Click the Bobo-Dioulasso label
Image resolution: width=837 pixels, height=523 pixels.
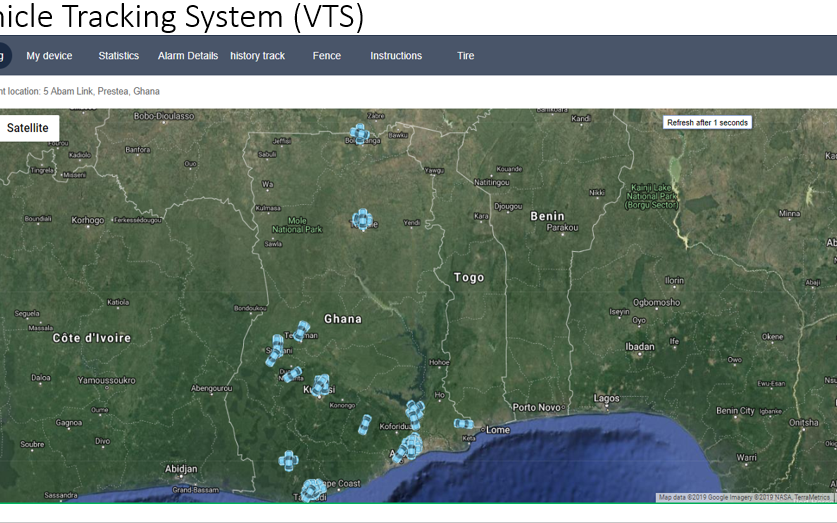[164, 116]
